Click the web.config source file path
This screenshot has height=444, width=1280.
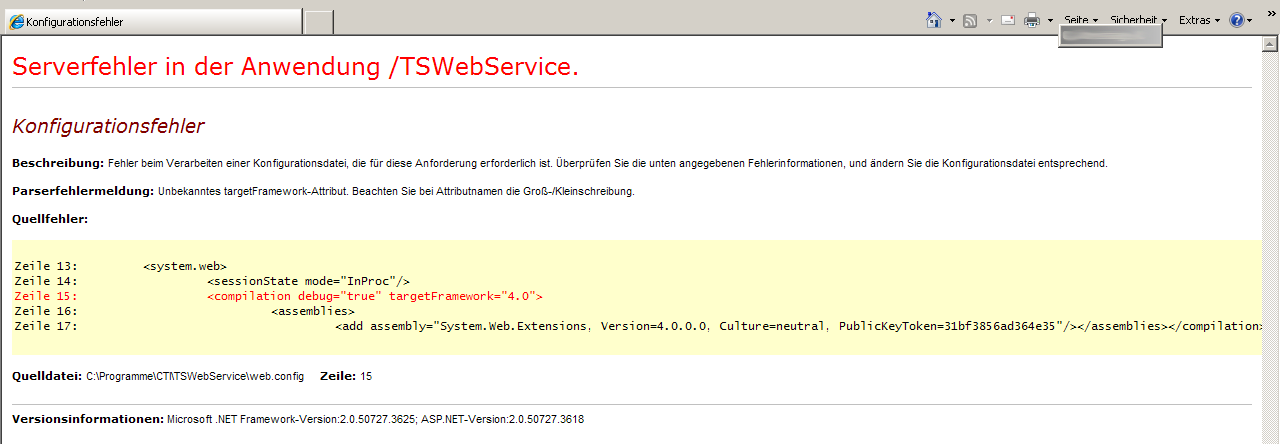[x=194, y=376]
